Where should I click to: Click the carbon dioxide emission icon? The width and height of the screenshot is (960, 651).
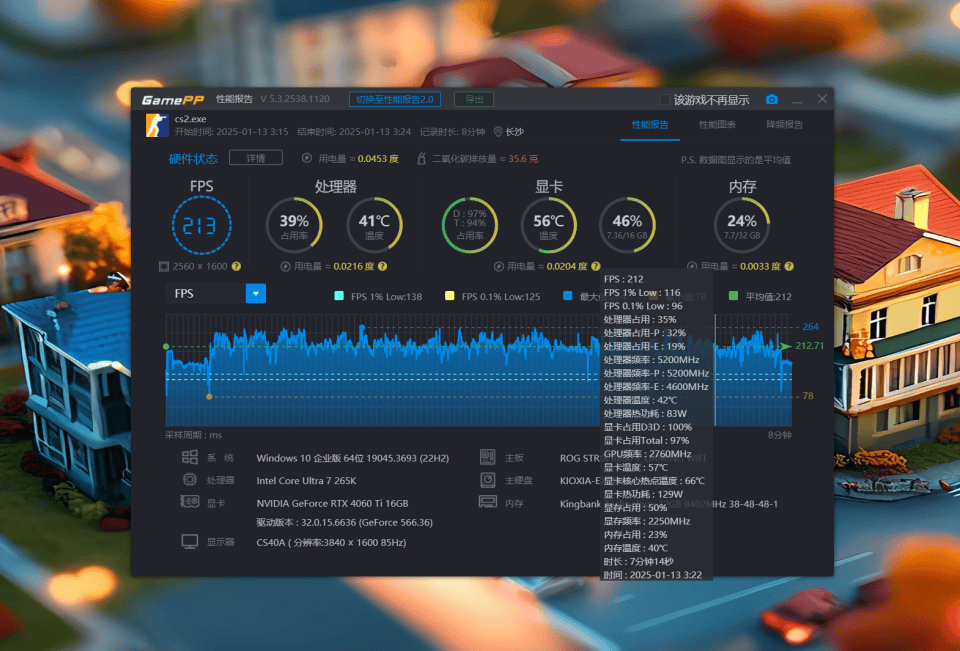coord(421,158)
